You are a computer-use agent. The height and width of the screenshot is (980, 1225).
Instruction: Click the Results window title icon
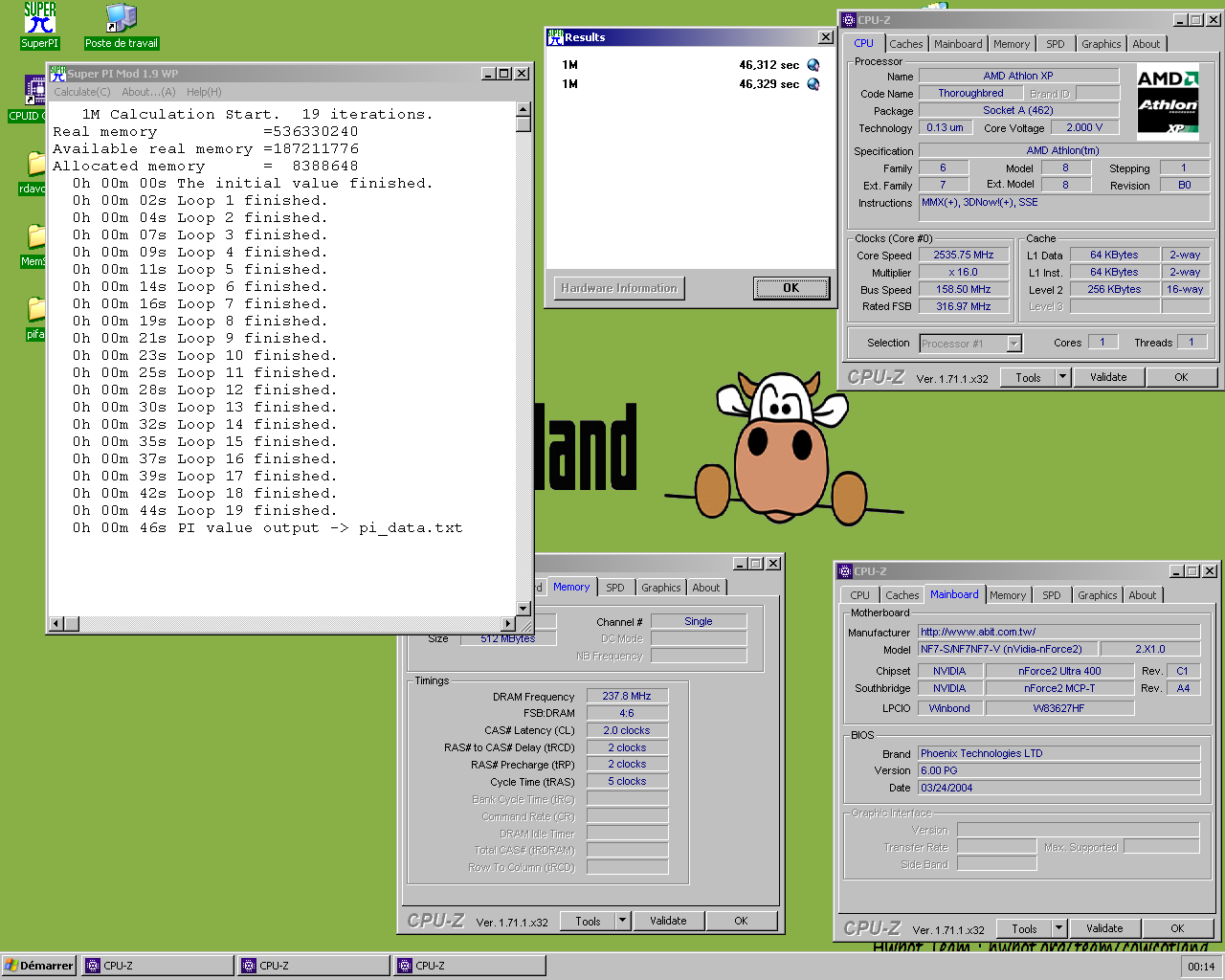coord(555,37)
